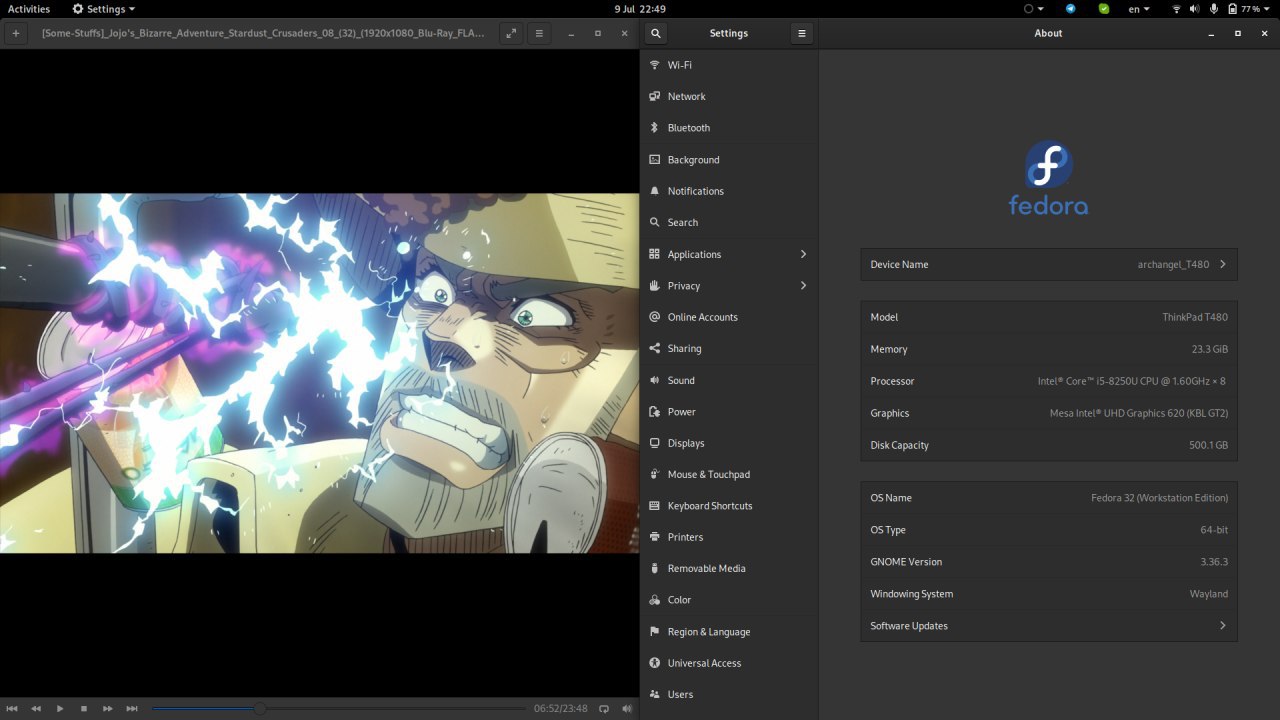Click the Disk Capacity 500.1 GB value
Image resolution: width=1280 pixels, height=720 pixels.
tap(1208, 445)
